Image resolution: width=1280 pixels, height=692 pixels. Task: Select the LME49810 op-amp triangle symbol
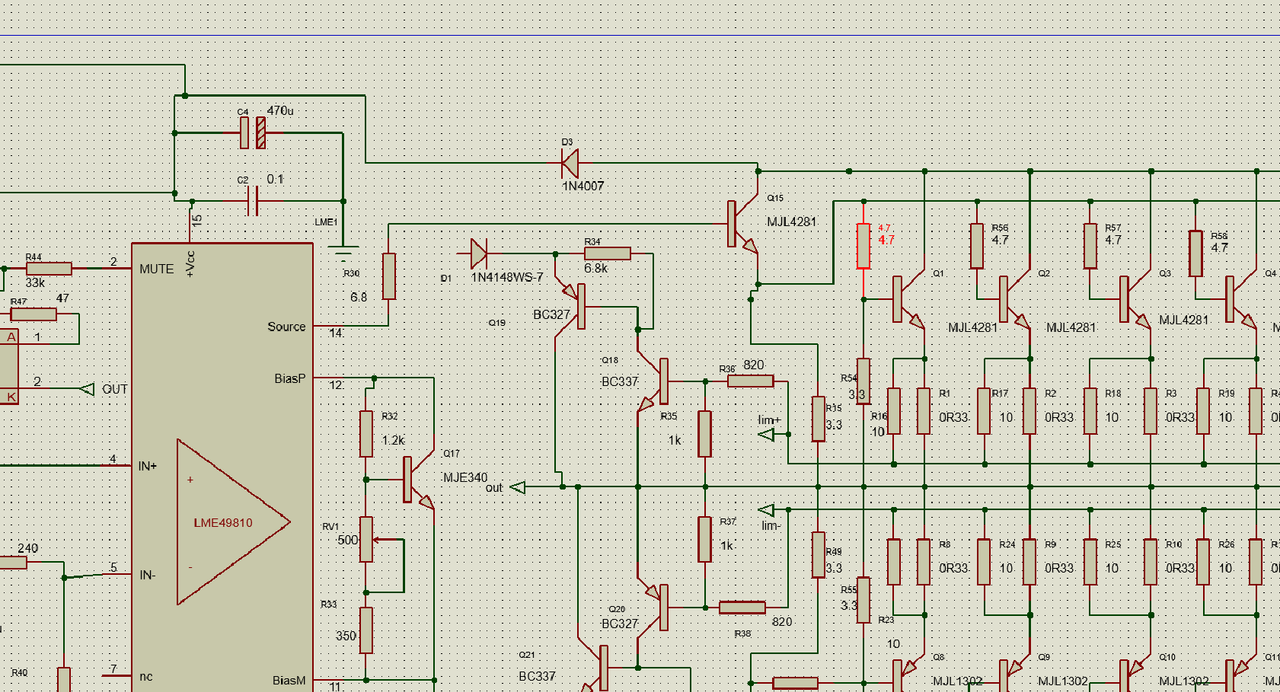tap(233, 522)
